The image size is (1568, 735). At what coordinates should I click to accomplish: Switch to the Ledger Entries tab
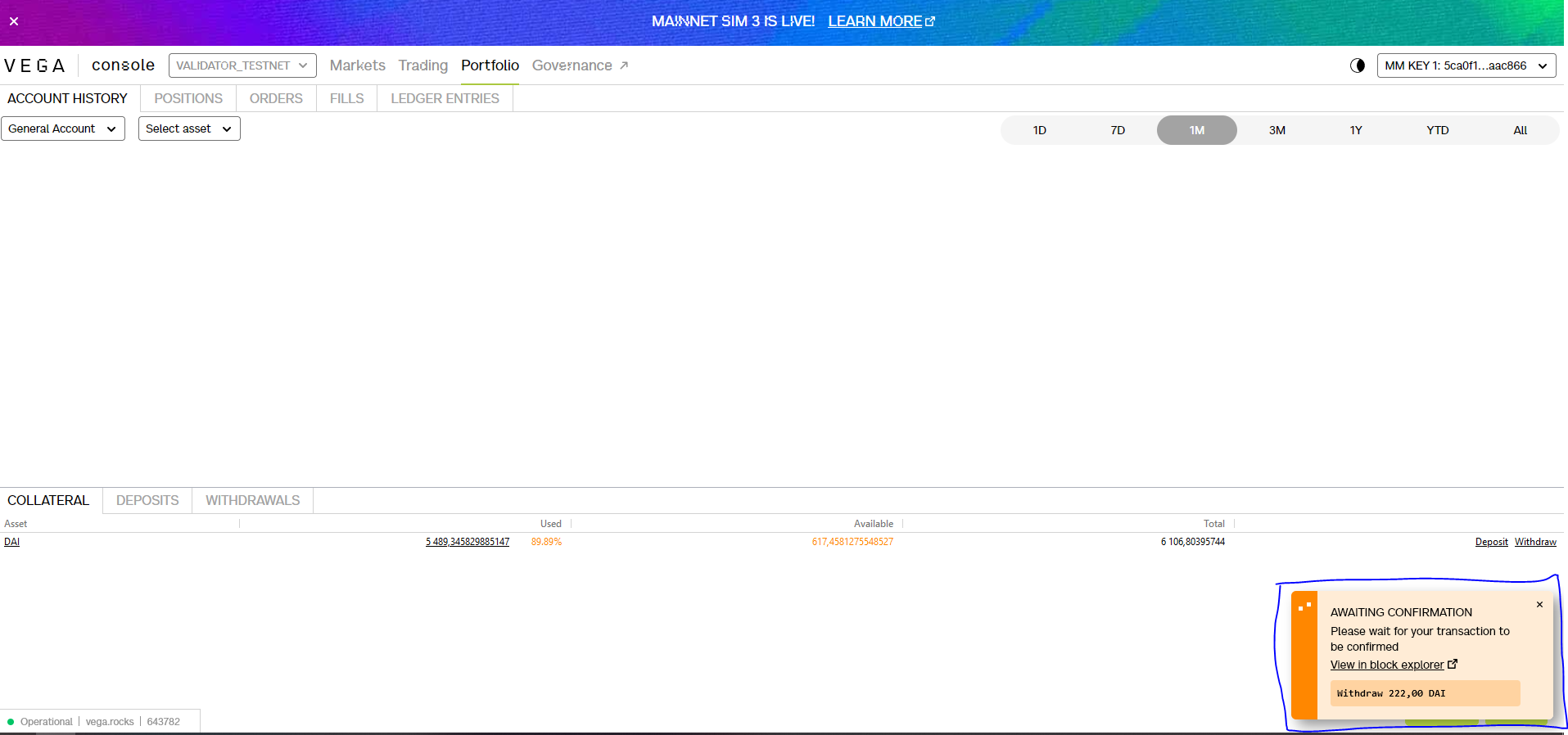445,98
